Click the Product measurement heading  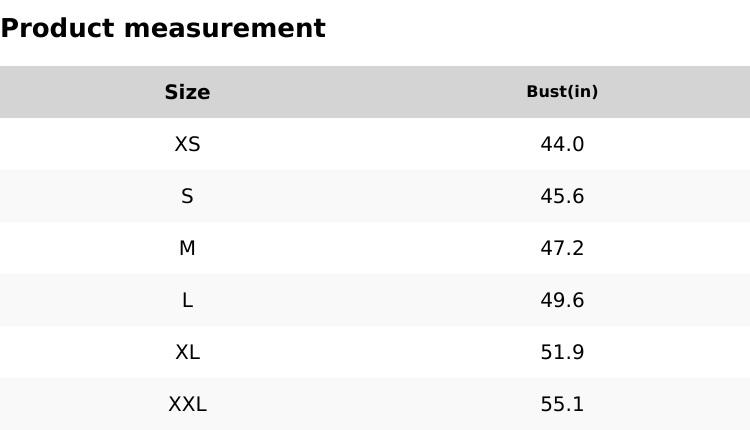[163, 28]
